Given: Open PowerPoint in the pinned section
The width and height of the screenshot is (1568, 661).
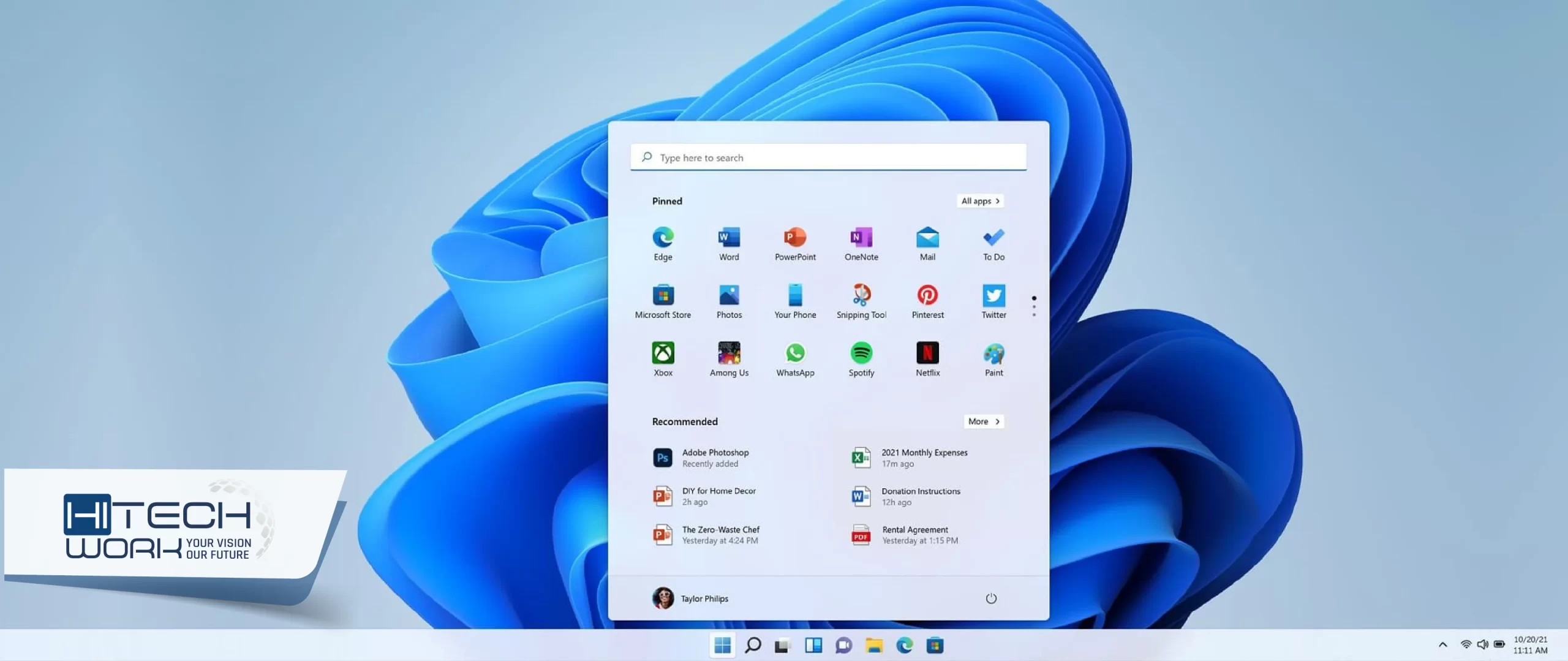Looking at the screenshot, I should (x=795, y=244).
